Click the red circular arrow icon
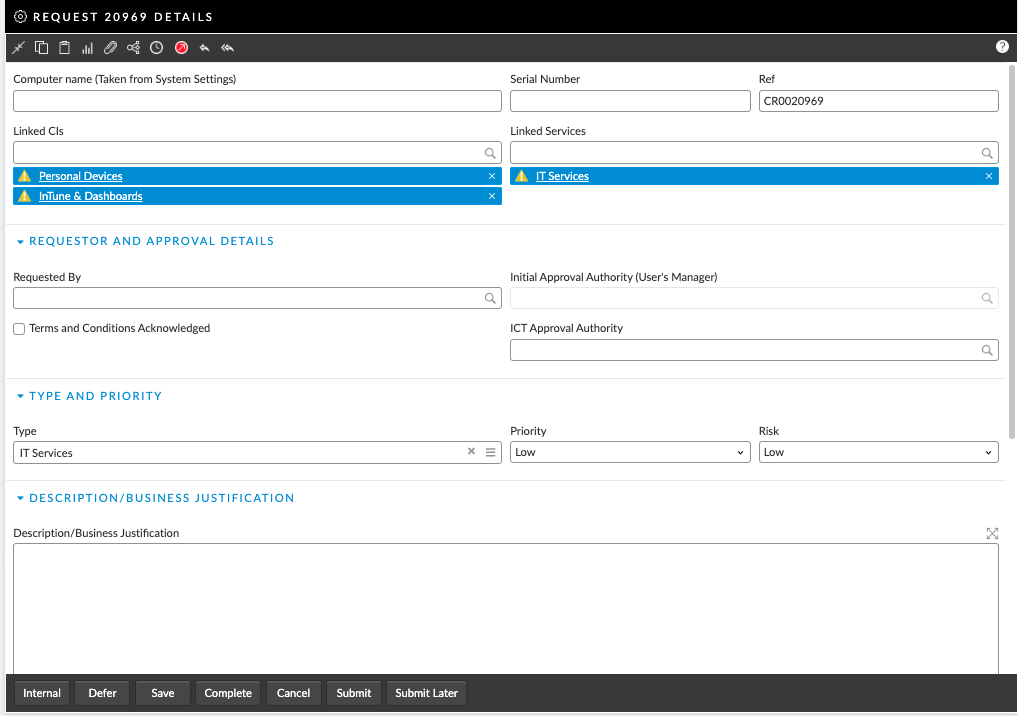Viewport: 1018px width, 716px height. click(x=181, y=48)
